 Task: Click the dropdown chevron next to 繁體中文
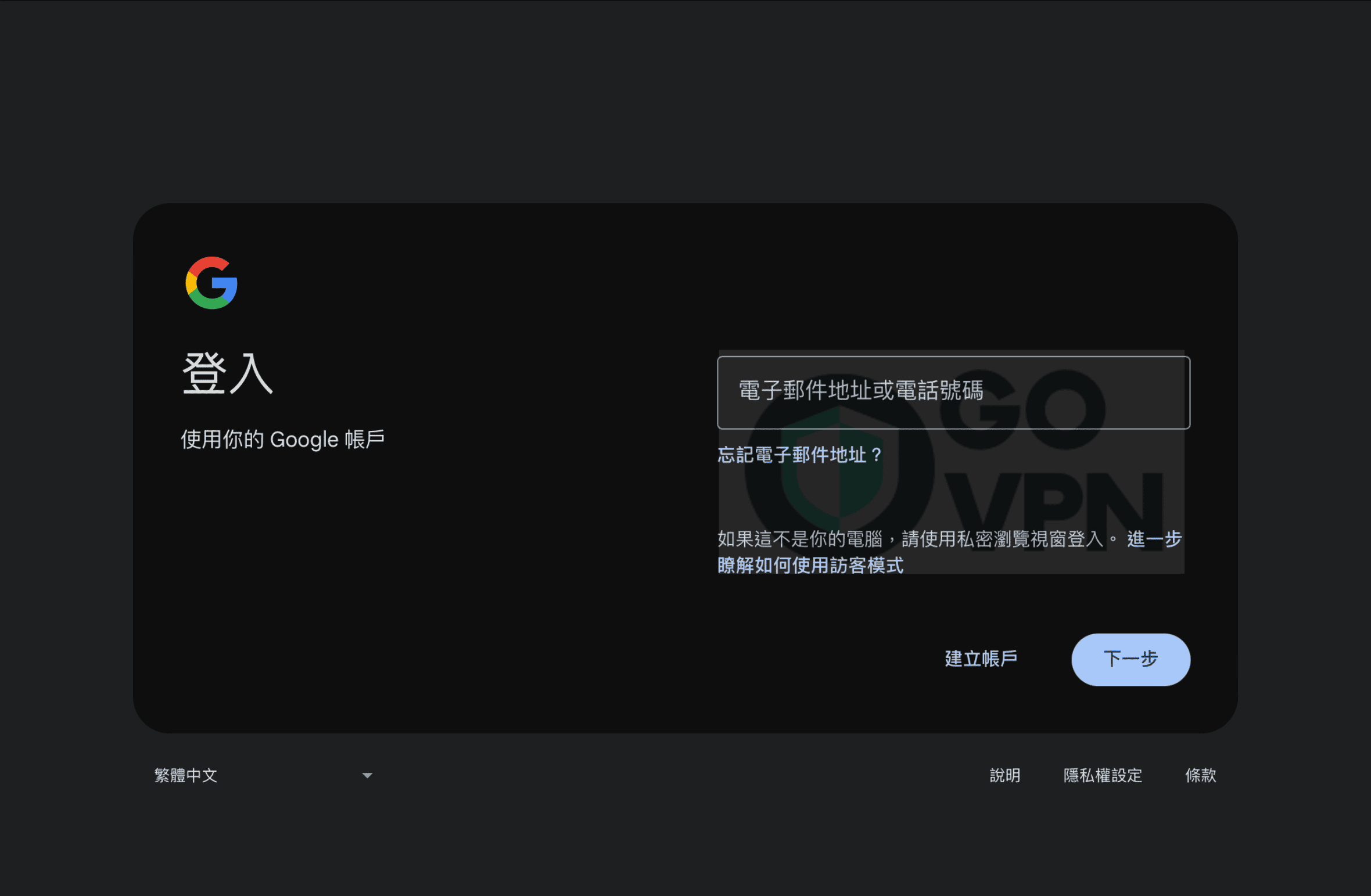(x=367, y=775)
